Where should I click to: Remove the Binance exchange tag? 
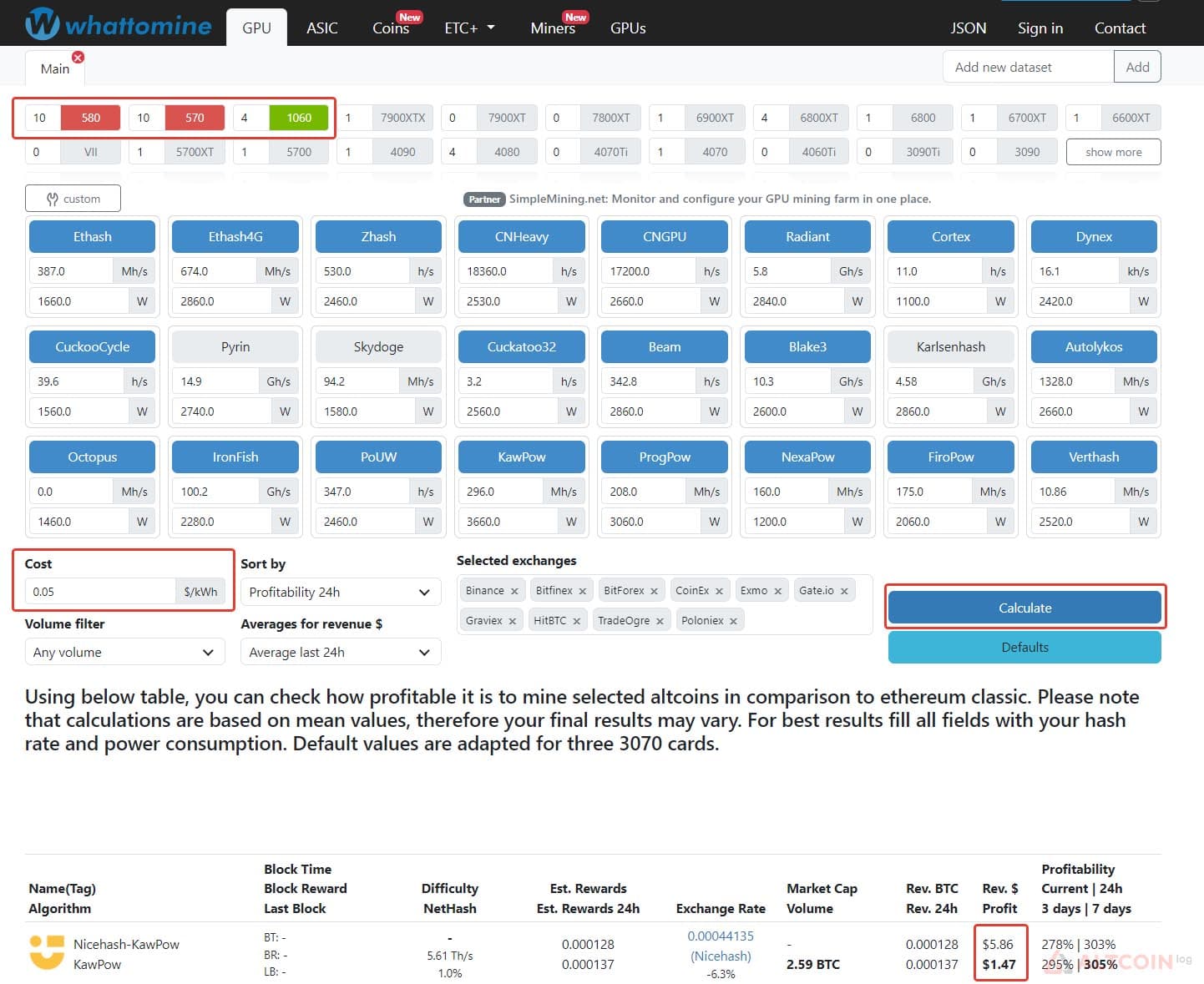click(x=514, y=591)
